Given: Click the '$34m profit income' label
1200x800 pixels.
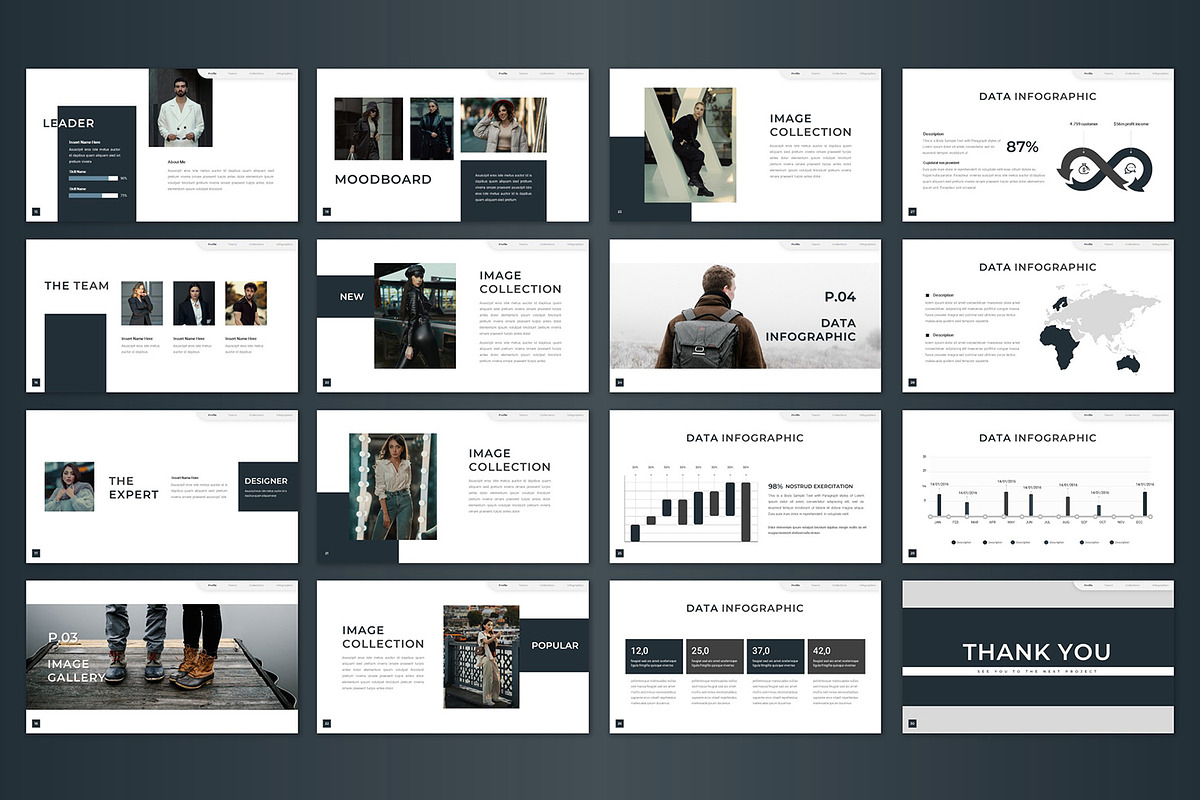Looking at the screenshot, I should (1131, 123).
